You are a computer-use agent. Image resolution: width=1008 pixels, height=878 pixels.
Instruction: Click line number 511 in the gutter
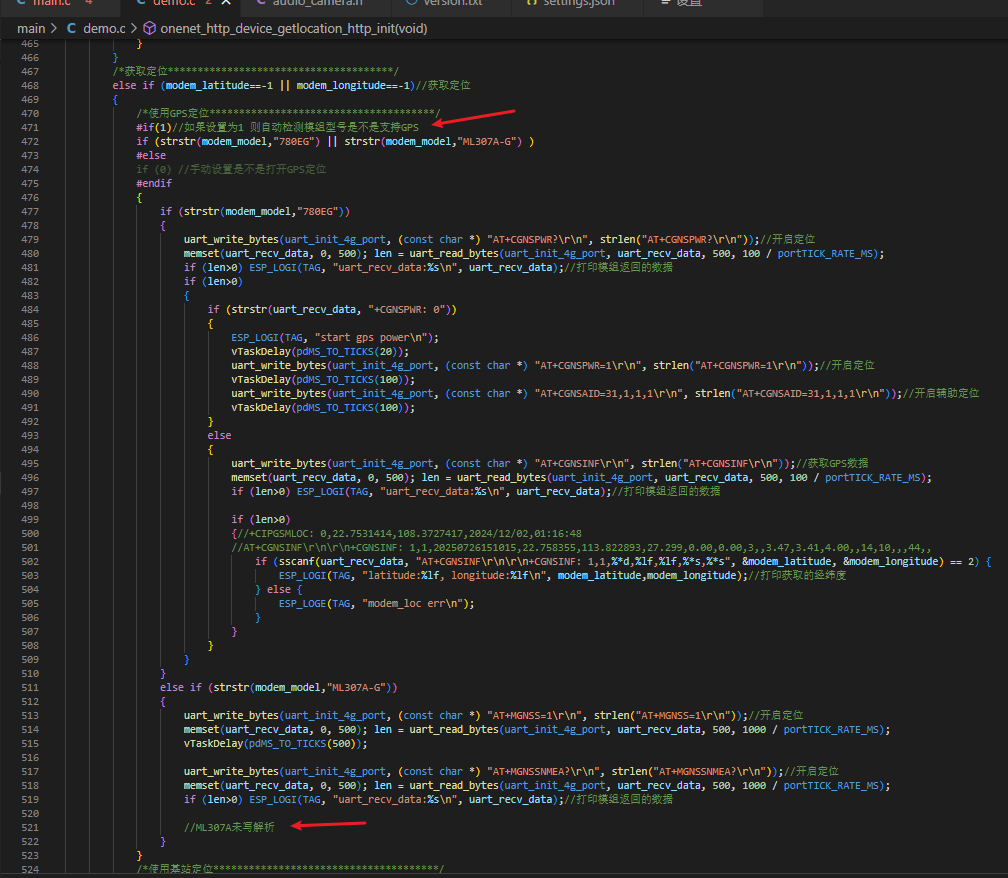click(30, 687)
